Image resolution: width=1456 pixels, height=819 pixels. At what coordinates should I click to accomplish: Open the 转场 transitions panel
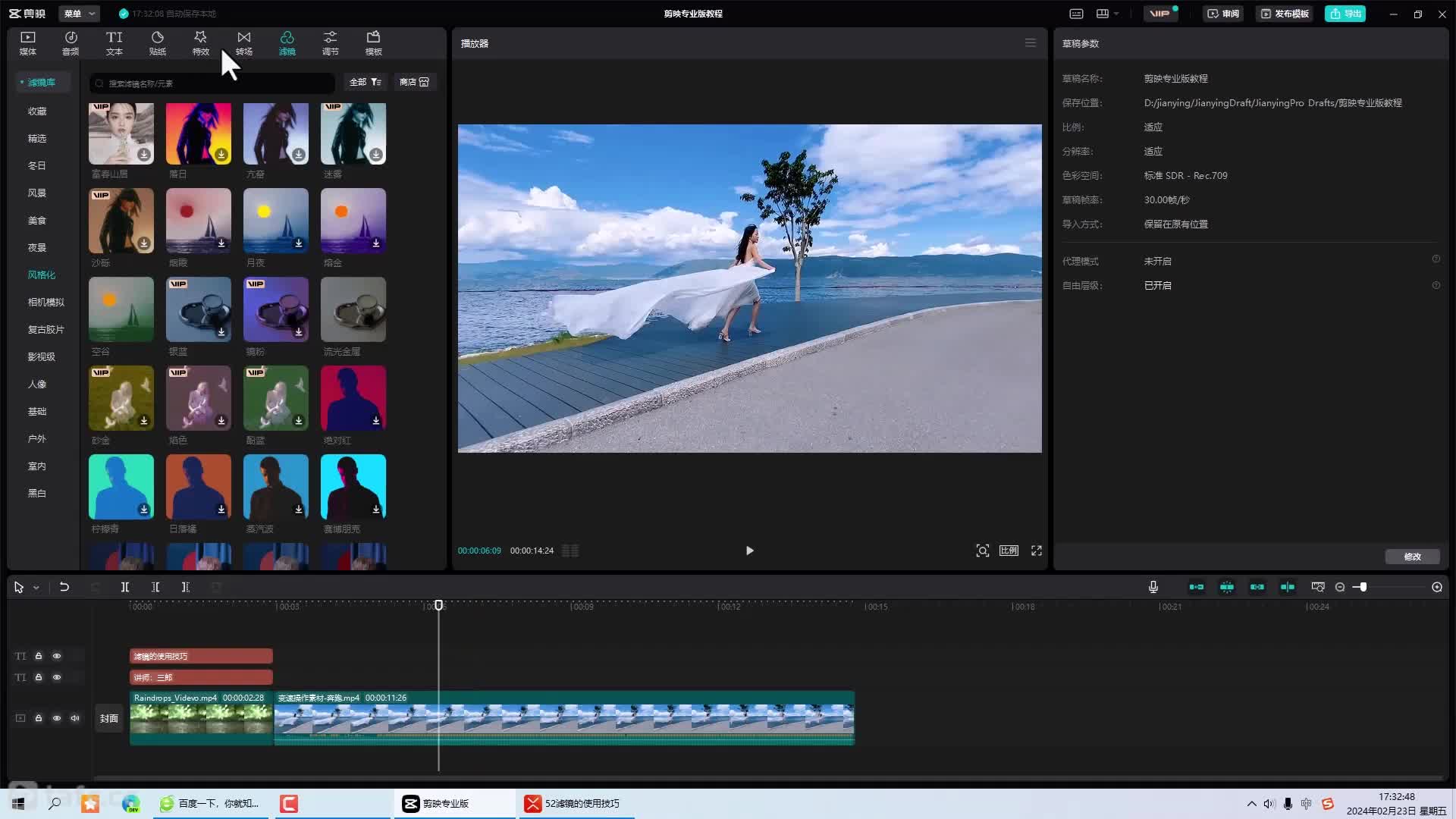244,43
